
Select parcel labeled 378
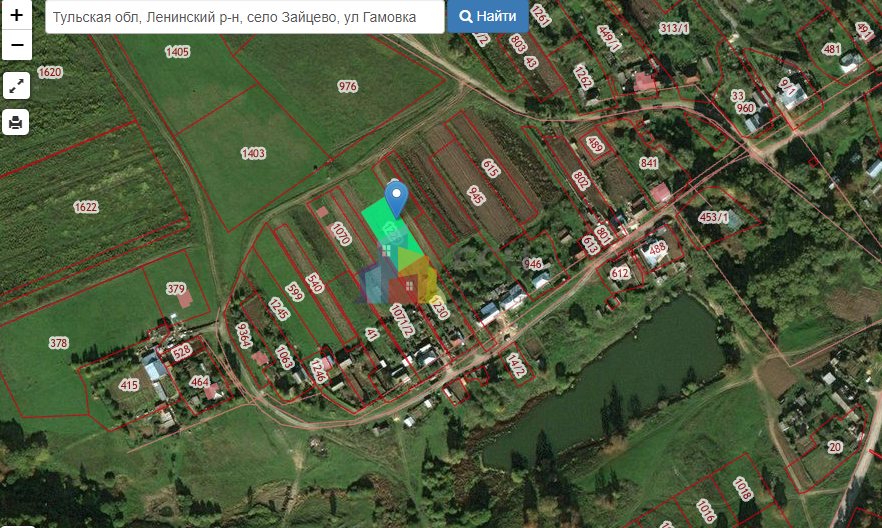pyautogui.click(x=58, y=343)
